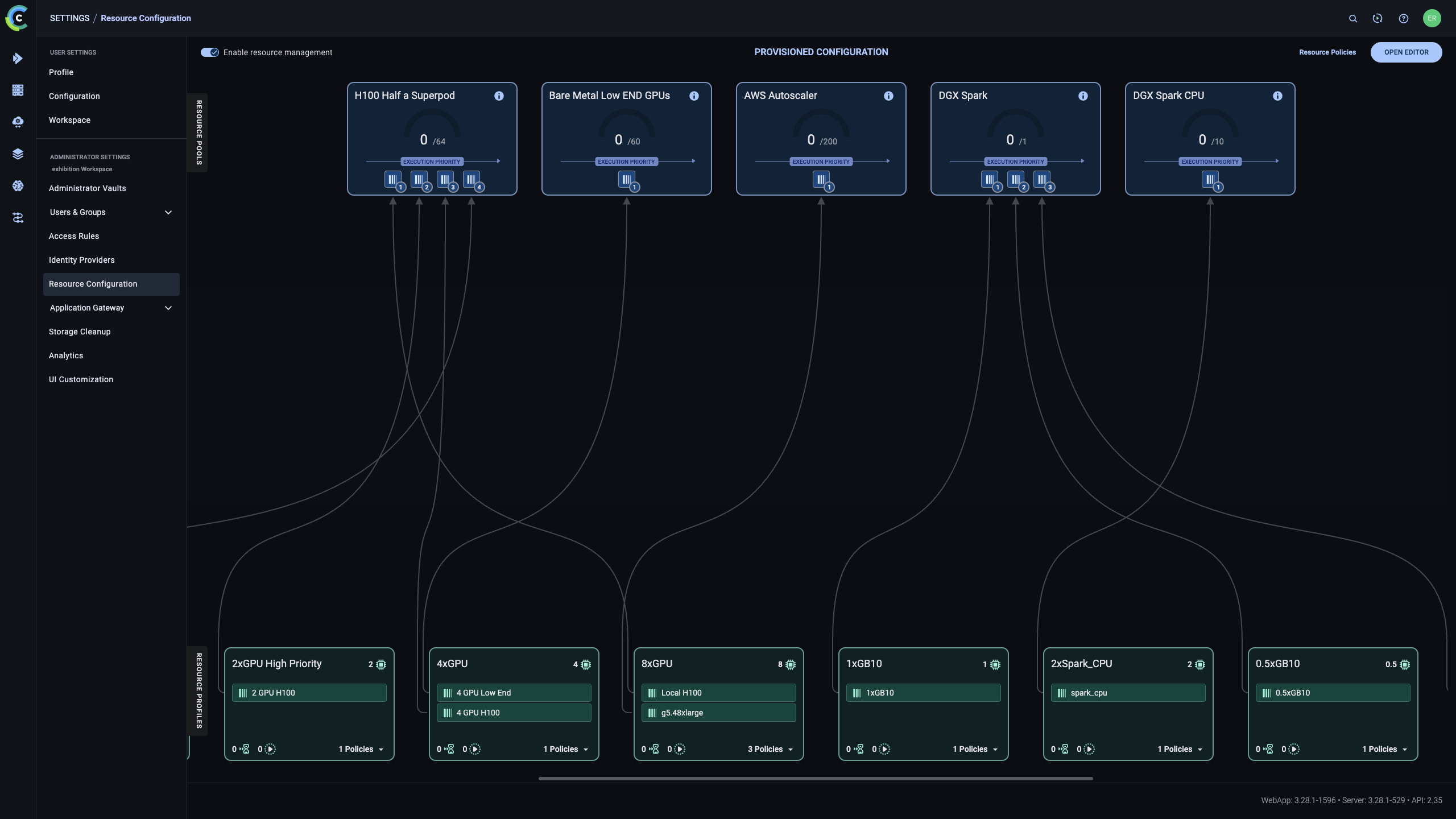Image resolution: width=1456 pixels, height=819 pixels.
Task: Click the ClearML logo icon
Action: pos(17,18)
